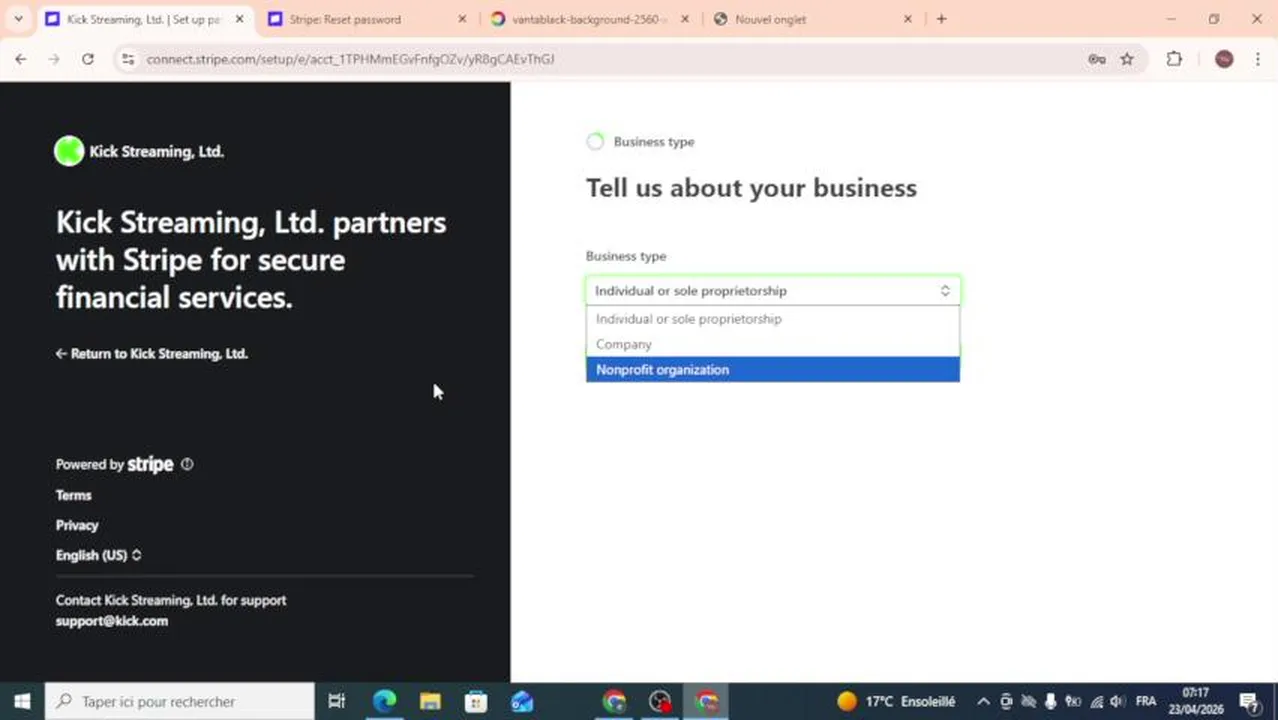Screen dimensions: 1278x720
Task: Open Task View in the taskbar
Action: 337,701
